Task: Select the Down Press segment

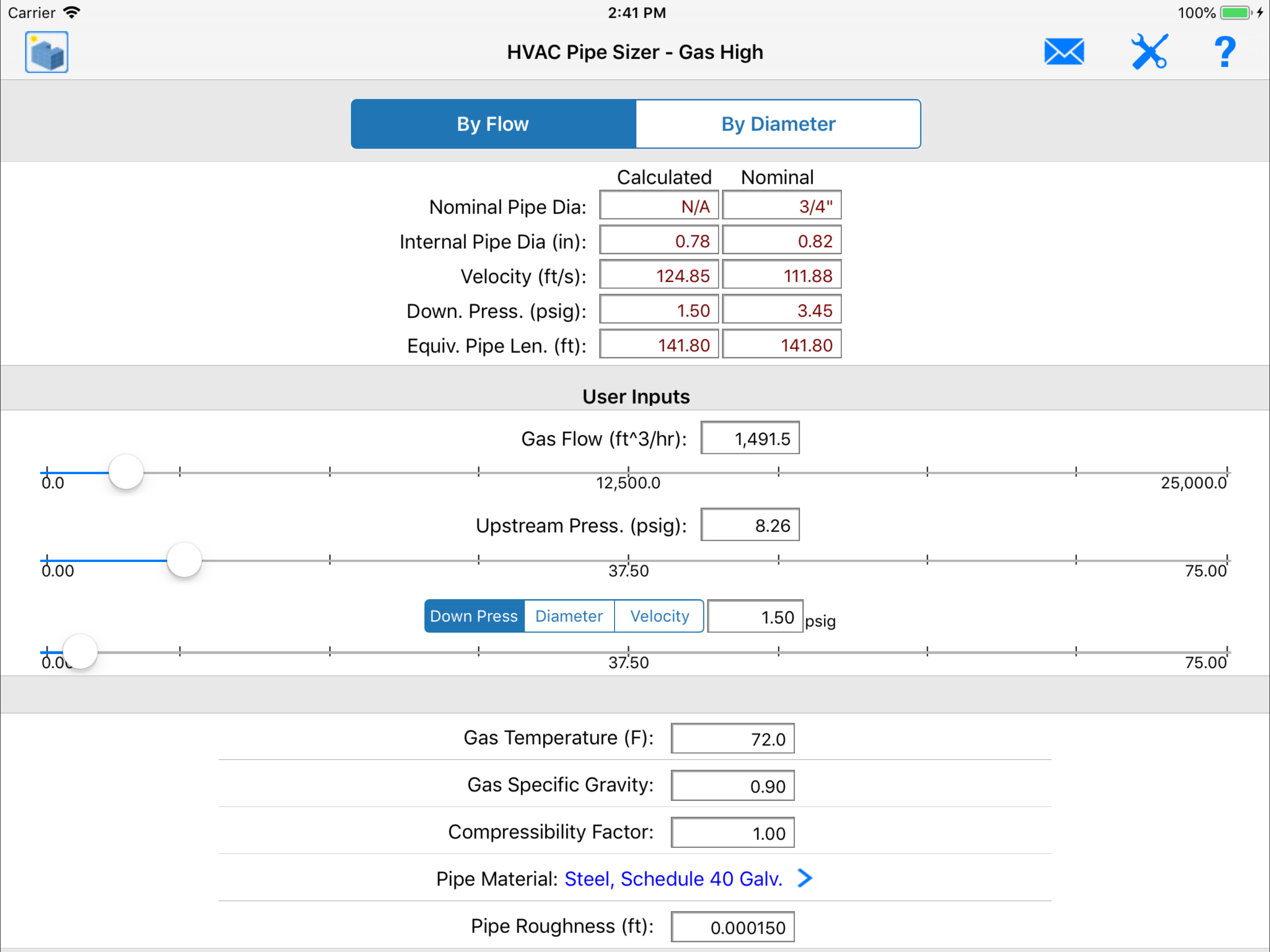Action: (x=474, y=616)
